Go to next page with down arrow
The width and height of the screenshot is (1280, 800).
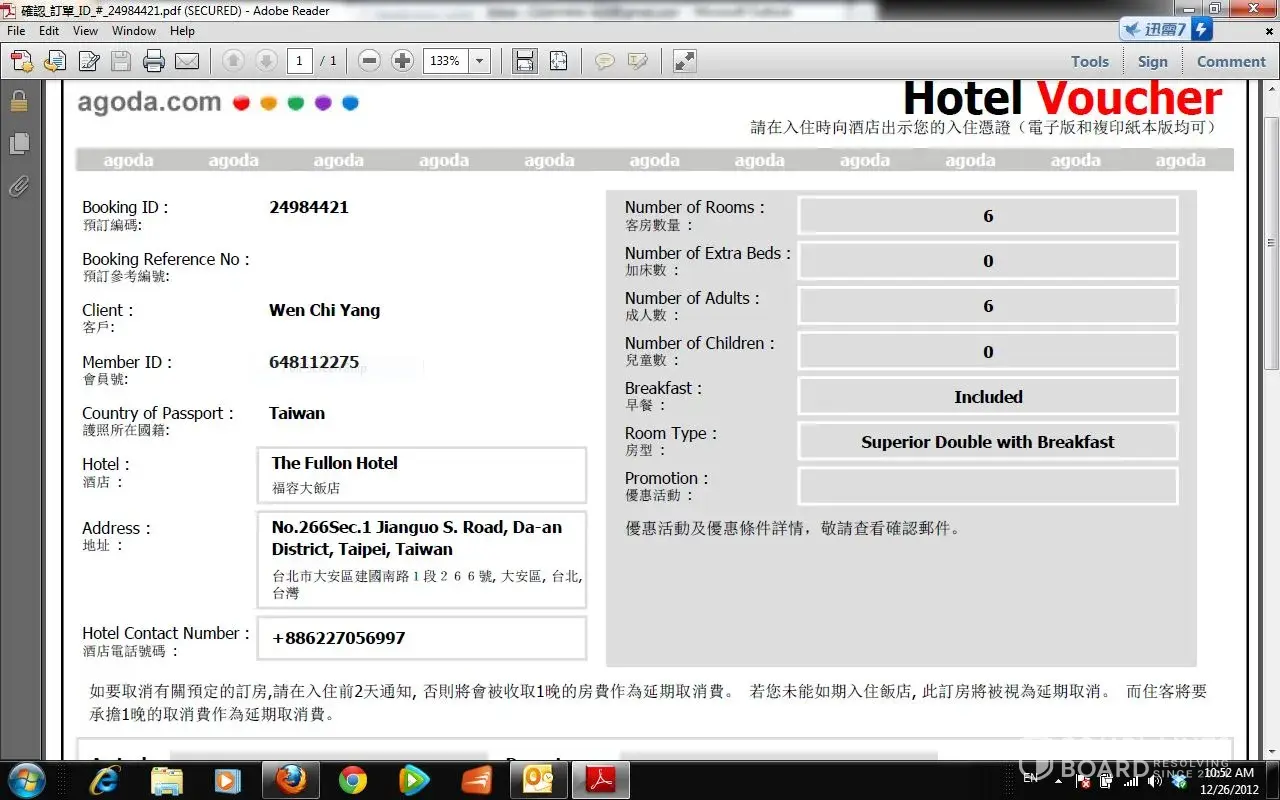266,61
